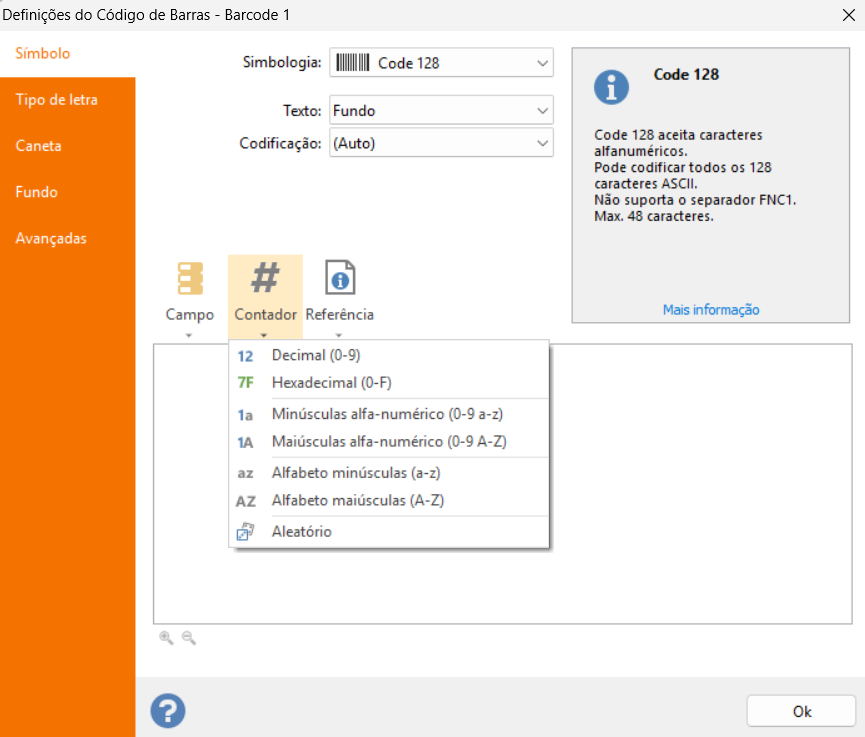Click the zoom out magnifier icon
Screen dimensions: 865x737
[188, 638]
